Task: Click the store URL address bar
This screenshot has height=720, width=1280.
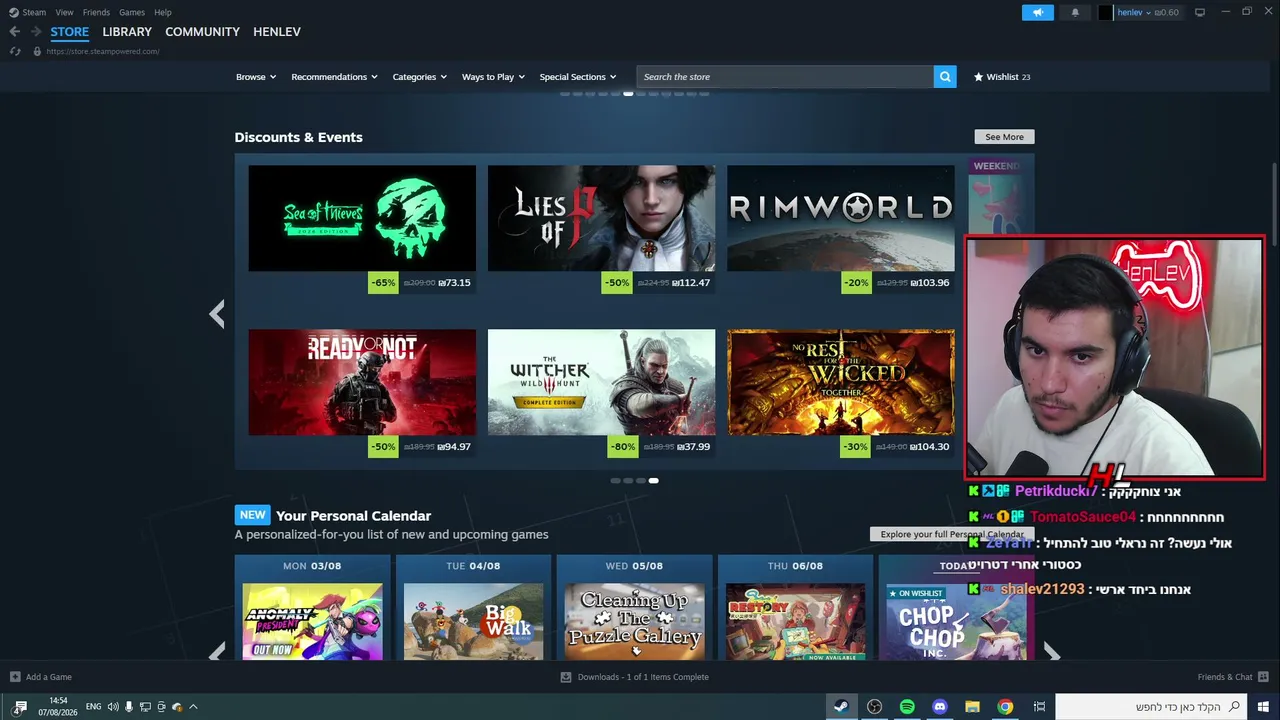Action: pos(103,51)
